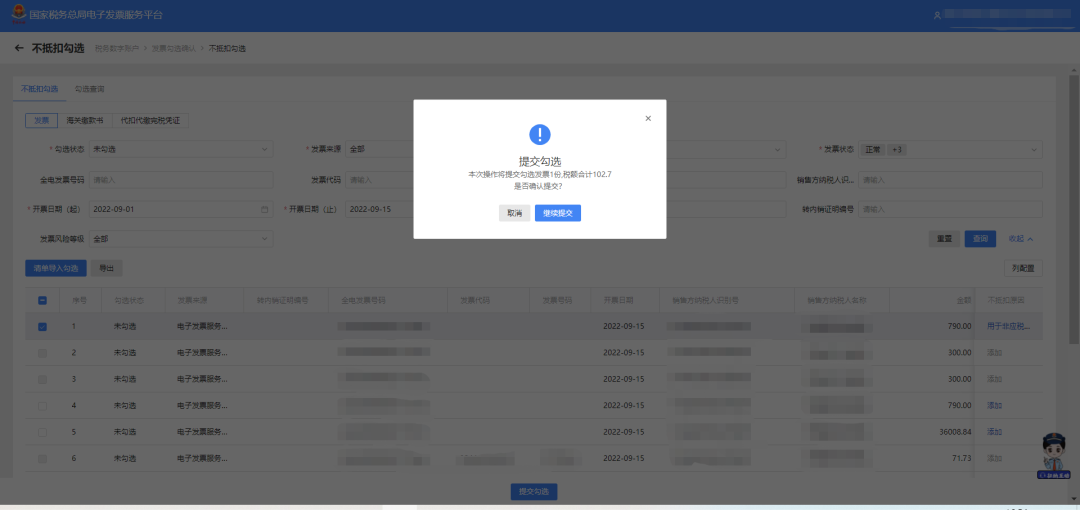Click the calendar icon in 开票日期（起）
This screenshot has height=511, width=1080.
click(x=264, y=210)
